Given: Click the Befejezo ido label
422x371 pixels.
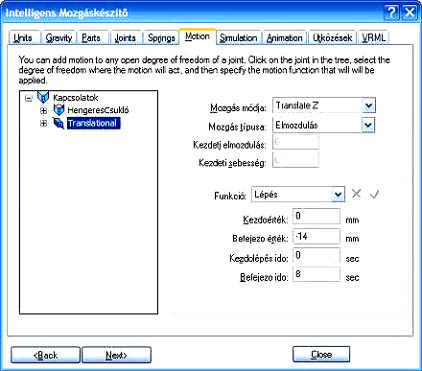Looking at the screenshot, I should point(264,277).
